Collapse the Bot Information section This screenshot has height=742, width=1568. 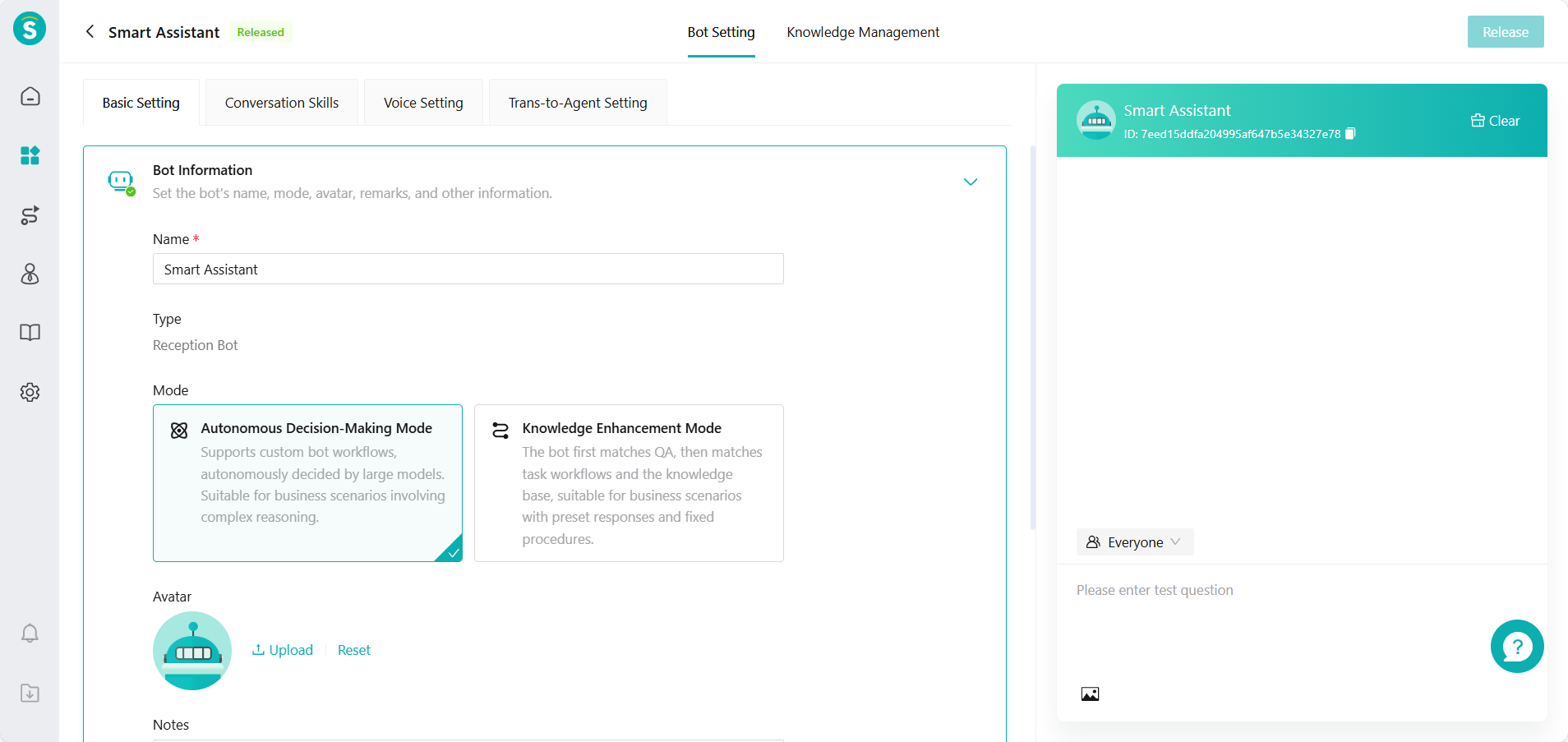point(971,182)
